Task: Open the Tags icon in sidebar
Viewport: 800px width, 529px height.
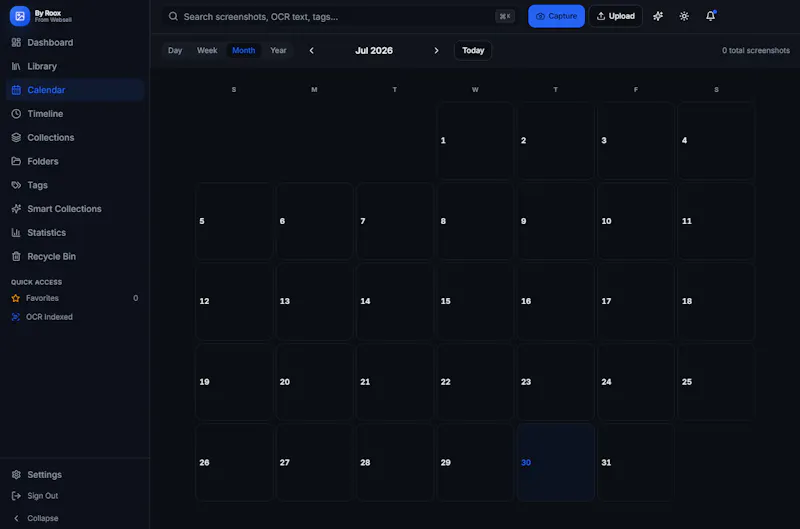Action: [16, 185]
